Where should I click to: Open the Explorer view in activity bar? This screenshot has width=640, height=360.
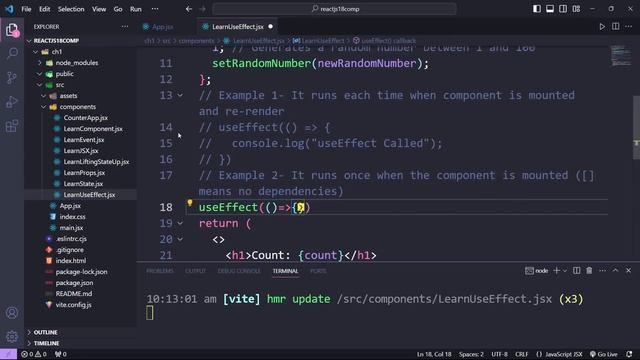[x=12, y=29]
